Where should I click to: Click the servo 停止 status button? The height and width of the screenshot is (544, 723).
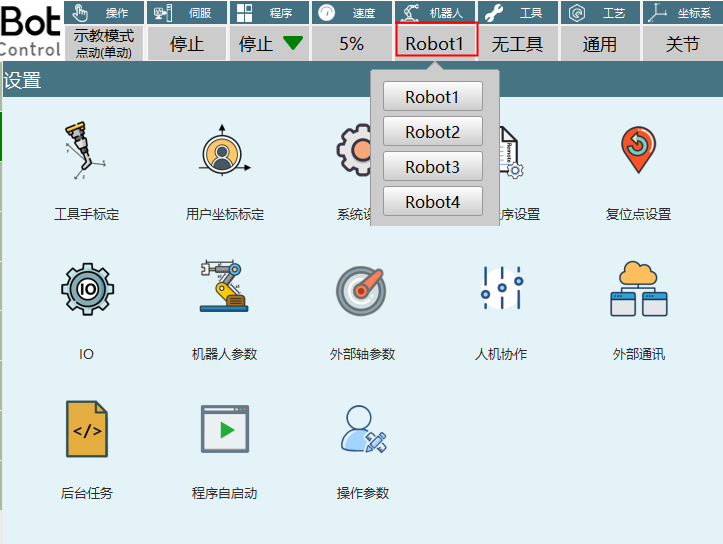tap(186, 44)
